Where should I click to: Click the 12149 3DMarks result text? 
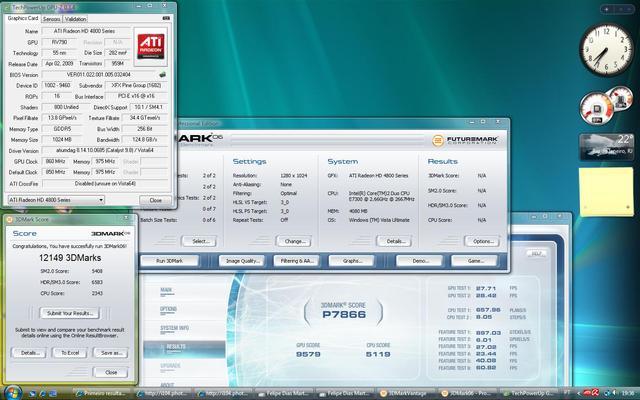pos(70,258)
